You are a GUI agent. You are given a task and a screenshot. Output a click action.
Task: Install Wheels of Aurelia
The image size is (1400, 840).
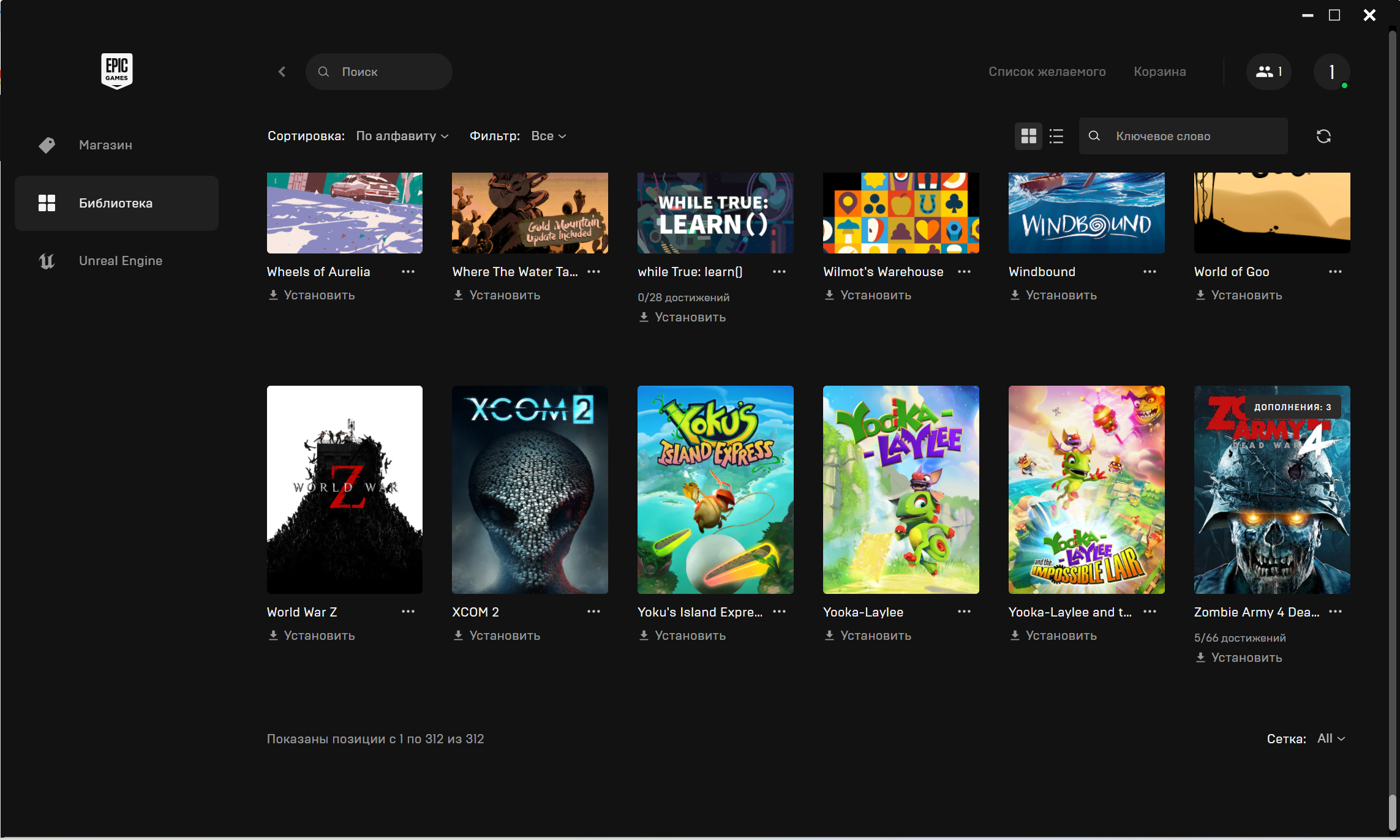pyautogui.click(x=312, y=295)
